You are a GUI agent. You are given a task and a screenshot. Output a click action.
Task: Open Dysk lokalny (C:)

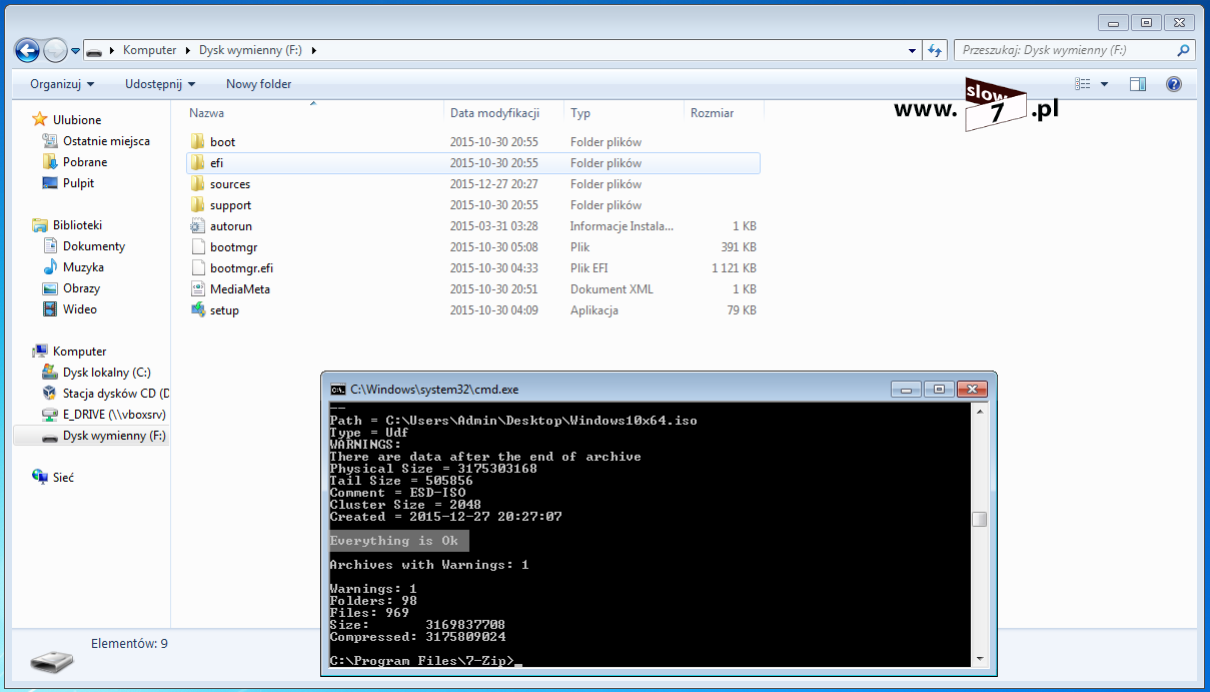(106, 372)
